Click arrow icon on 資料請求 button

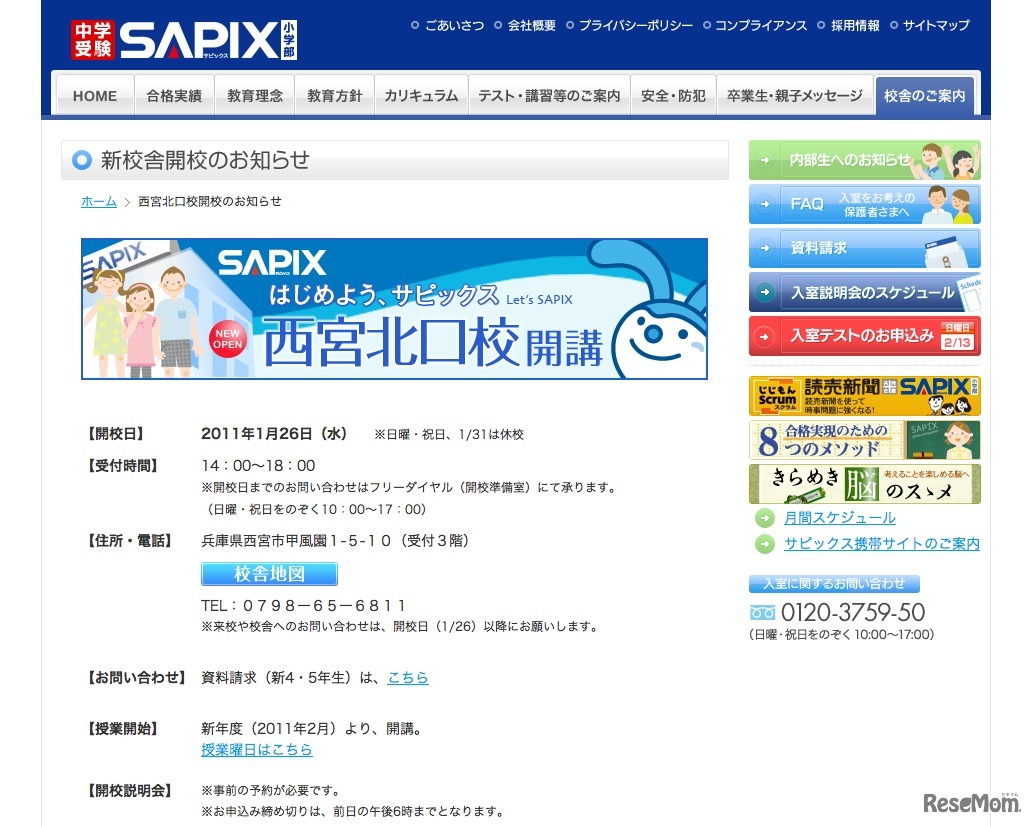click(x=765, y=249)
